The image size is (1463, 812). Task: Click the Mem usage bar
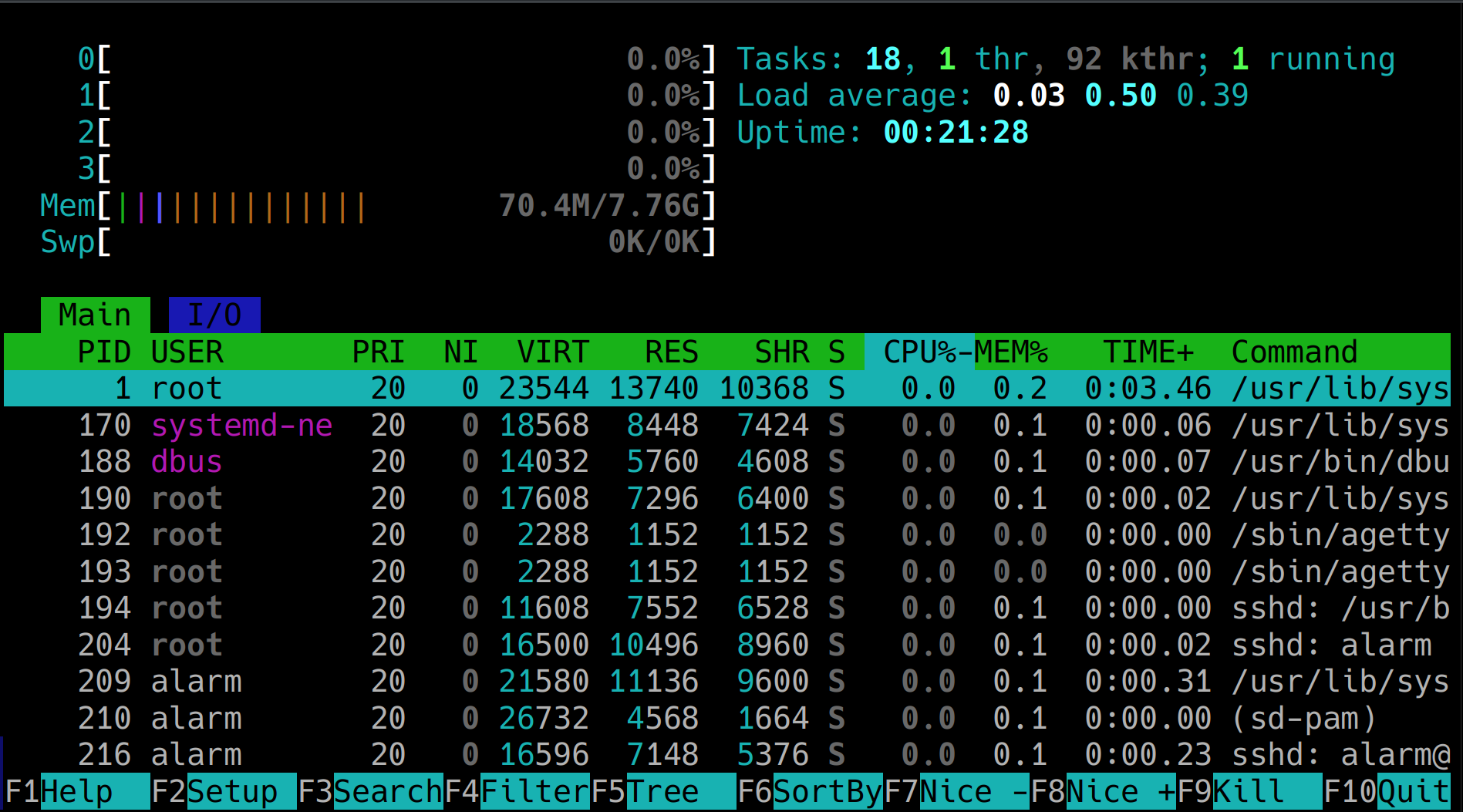tap(379, 205)
